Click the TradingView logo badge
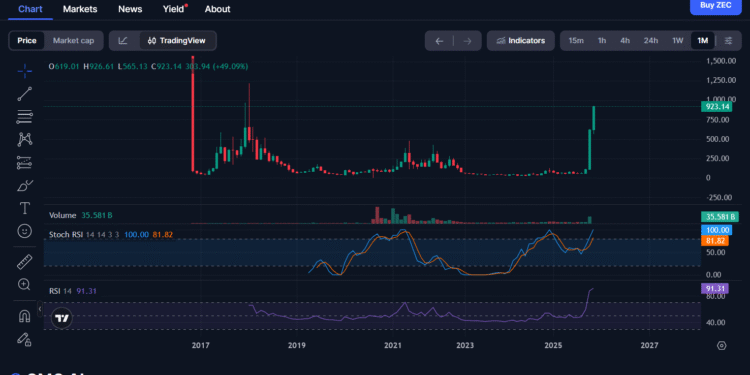 [61, 318]
